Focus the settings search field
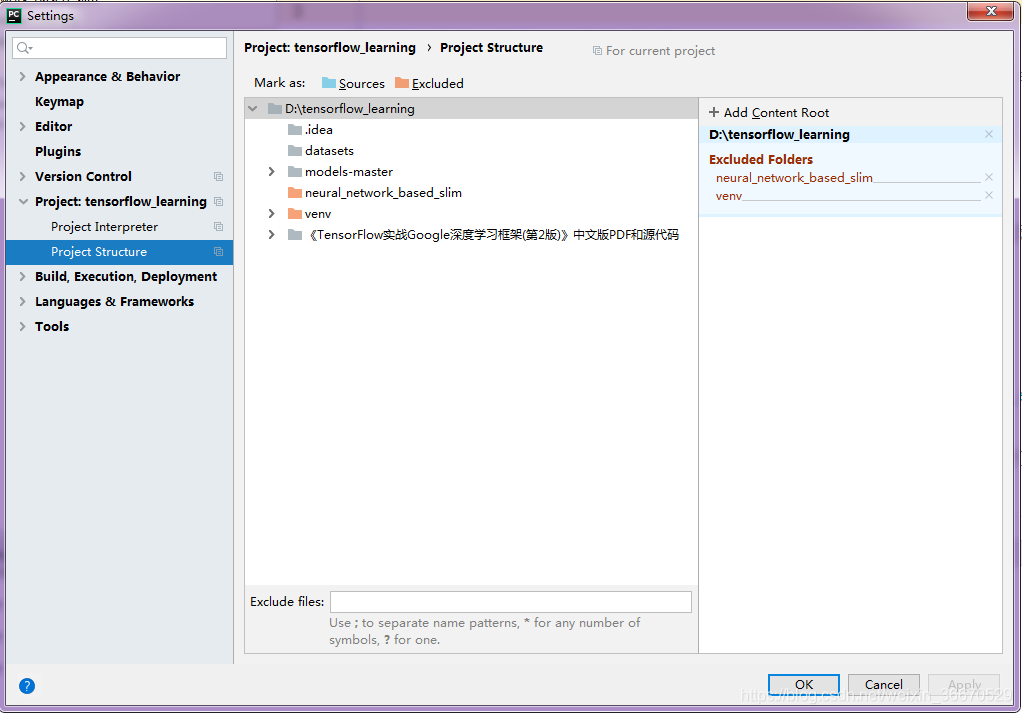 tap(120, 48)
